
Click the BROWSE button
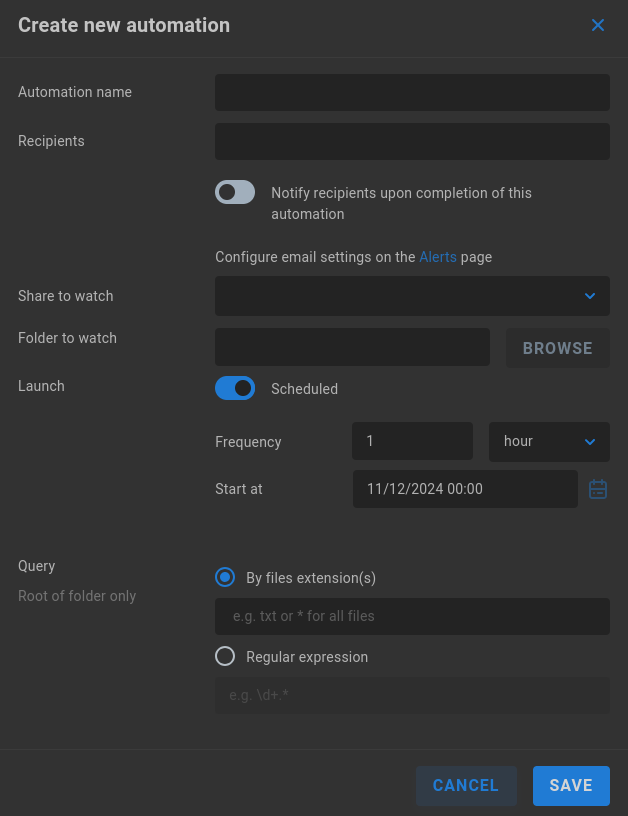click(x=557, y=348)
